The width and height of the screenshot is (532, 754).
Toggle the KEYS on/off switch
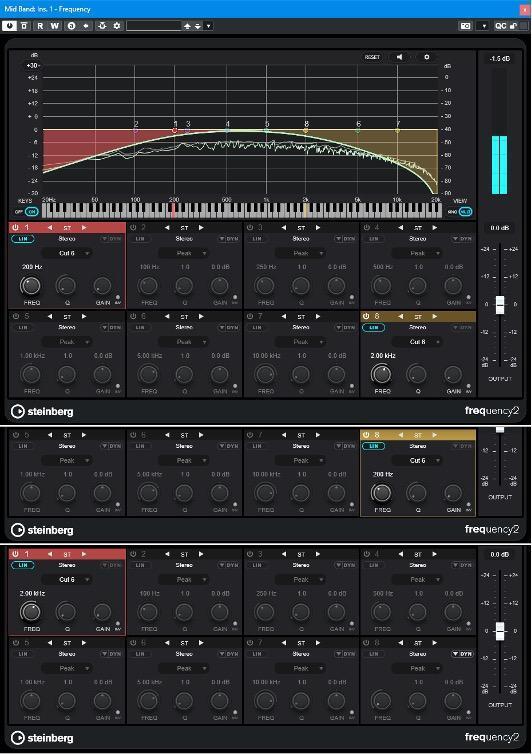click(x=31, y=212)
